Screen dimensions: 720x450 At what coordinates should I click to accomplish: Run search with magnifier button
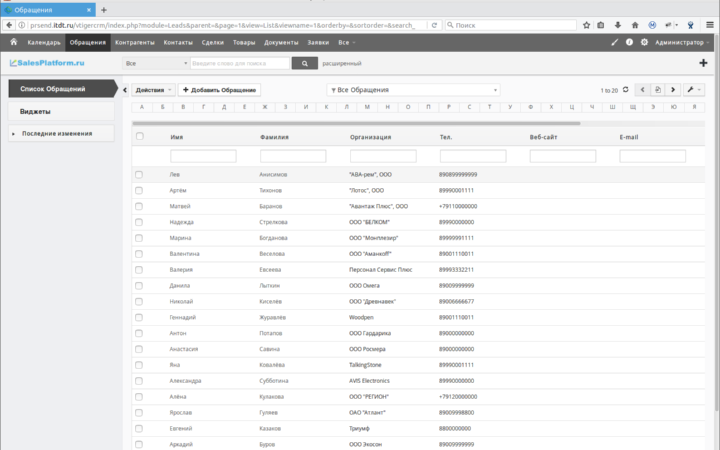[x=304, y=63]
